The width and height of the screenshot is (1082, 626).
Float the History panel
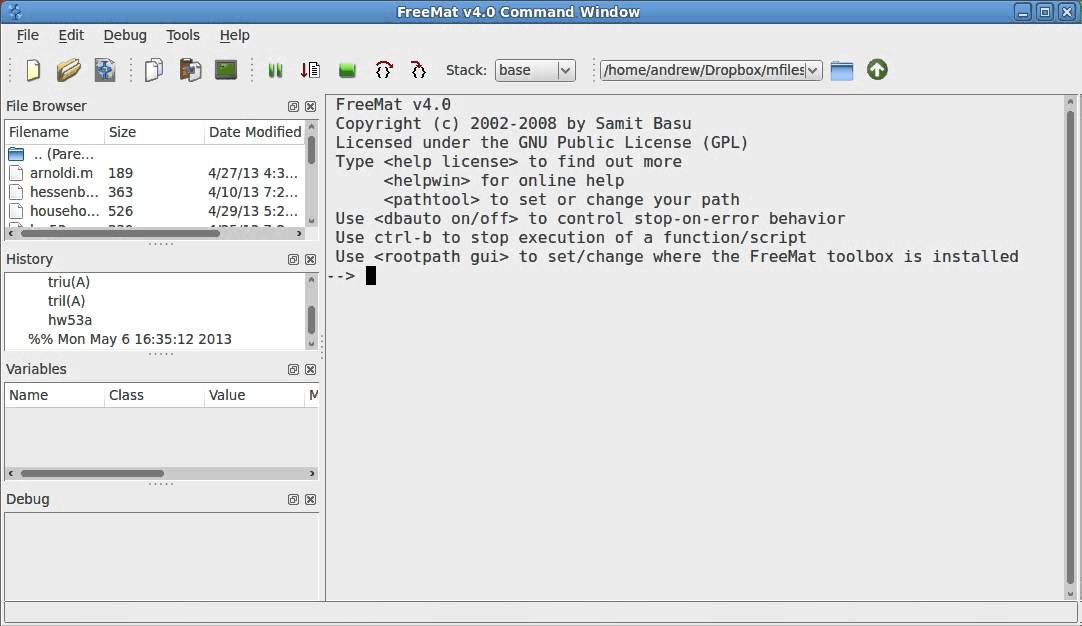[x=293, y=260]
